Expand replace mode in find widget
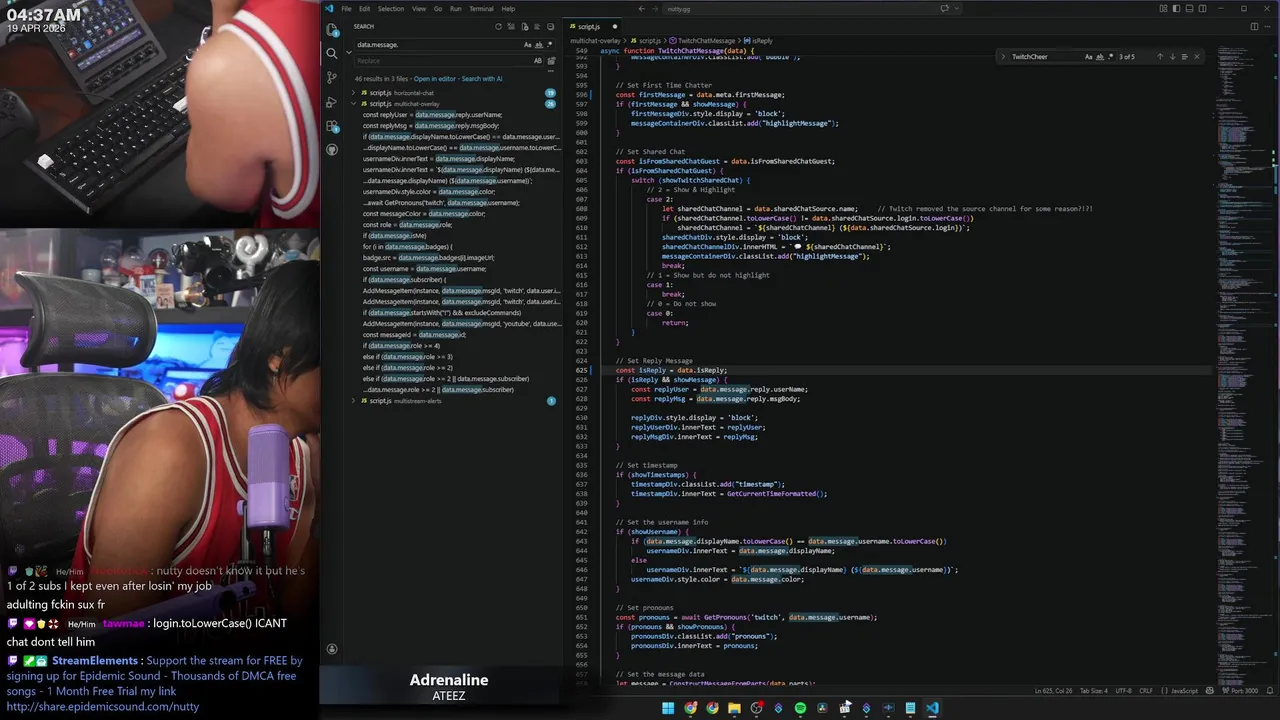 [x=1004, y=57]
